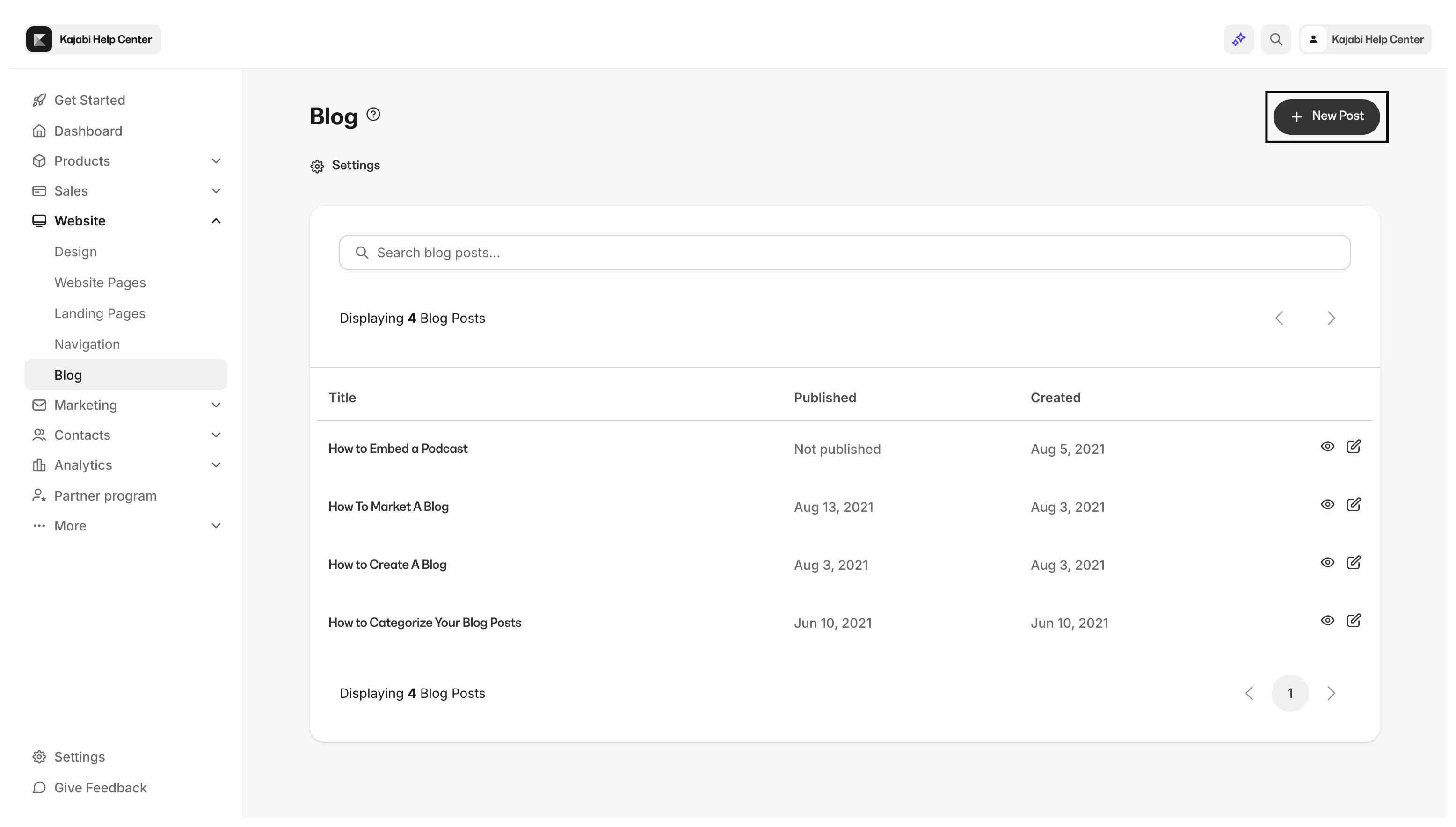
Task: Open the "How to Embed a Podcast" post title
Action: [398, 448]
